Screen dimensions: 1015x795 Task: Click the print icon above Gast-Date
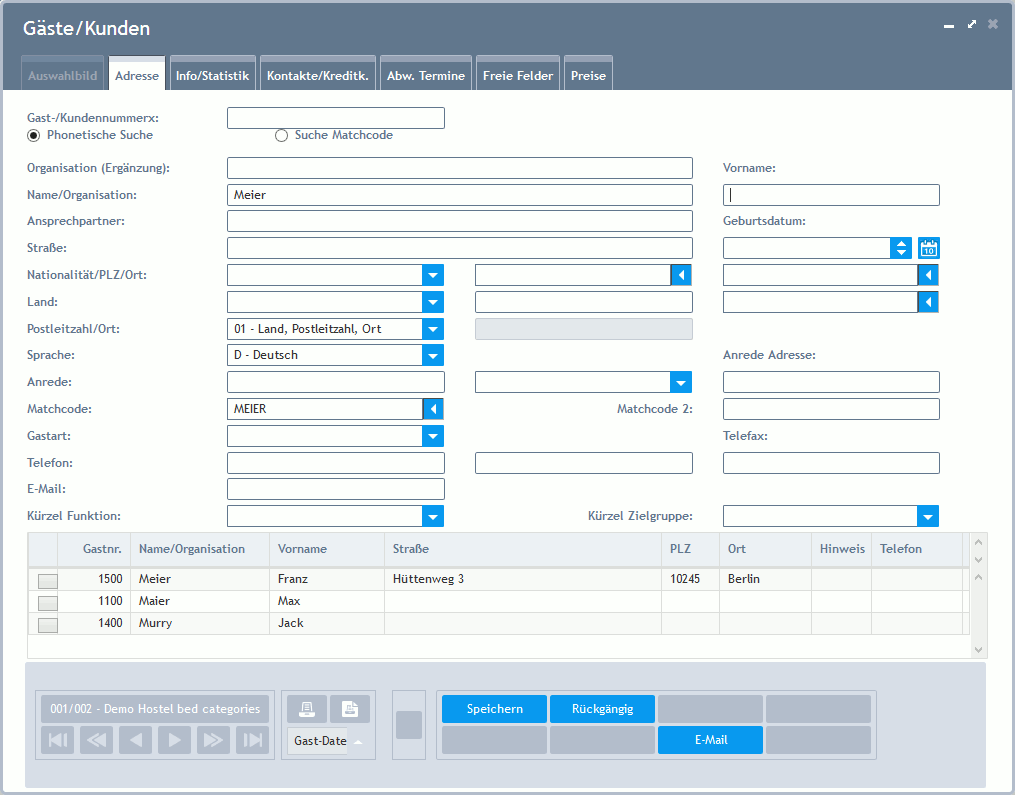click(307, 709)
